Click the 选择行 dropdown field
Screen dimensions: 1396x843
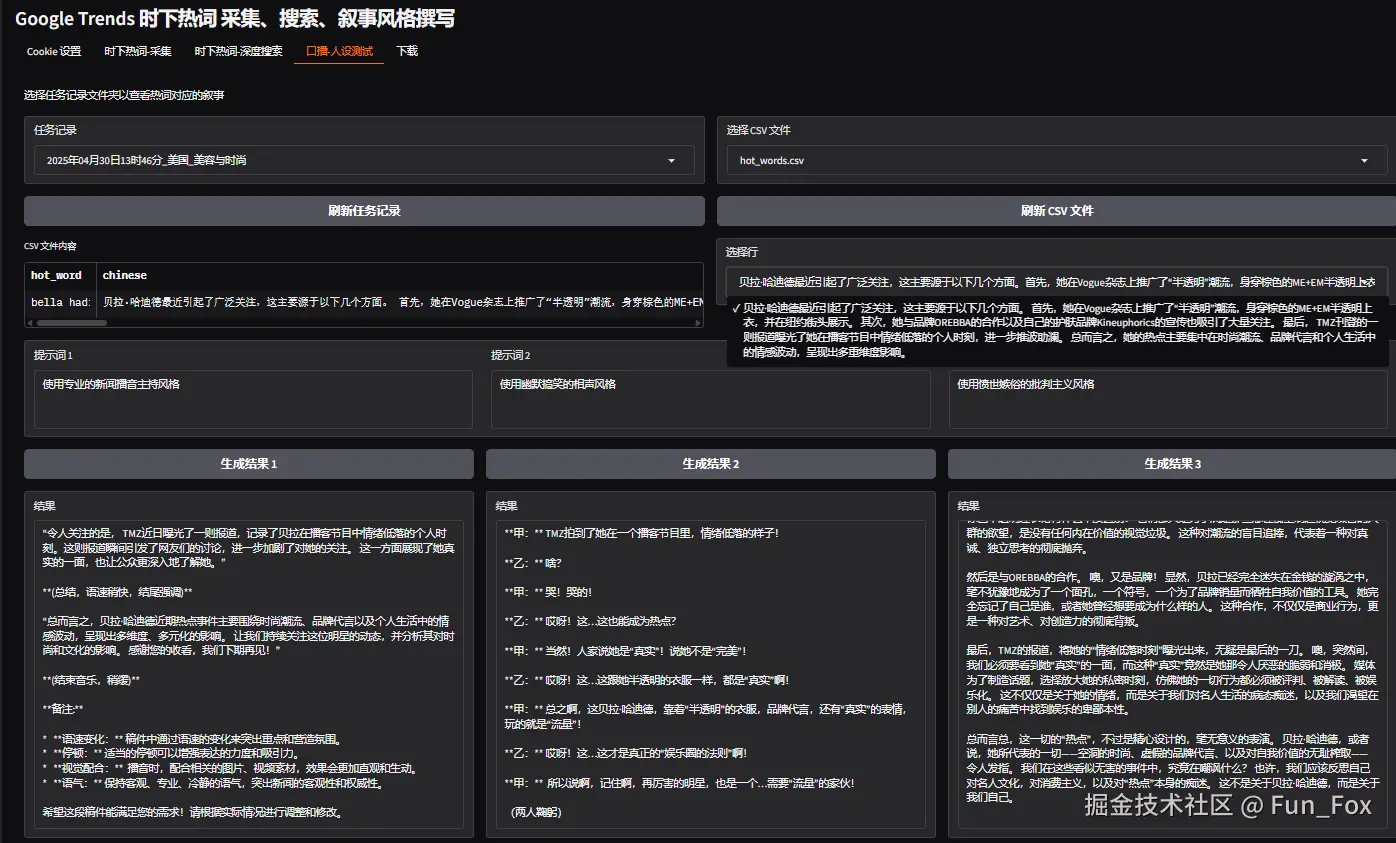point(1057,282)
